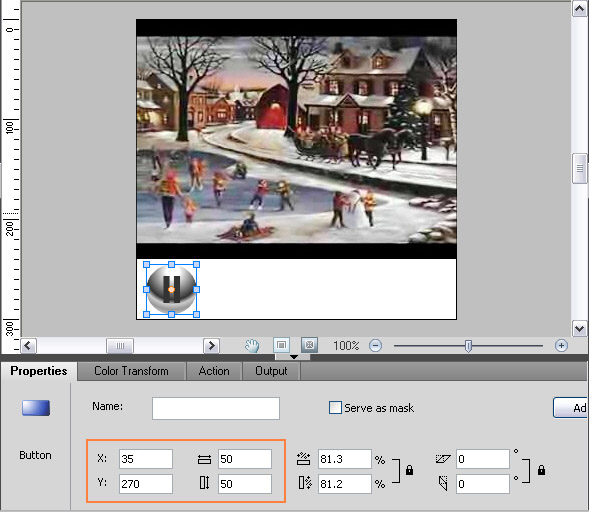Click the width icon beside 50

click(204, 459)
